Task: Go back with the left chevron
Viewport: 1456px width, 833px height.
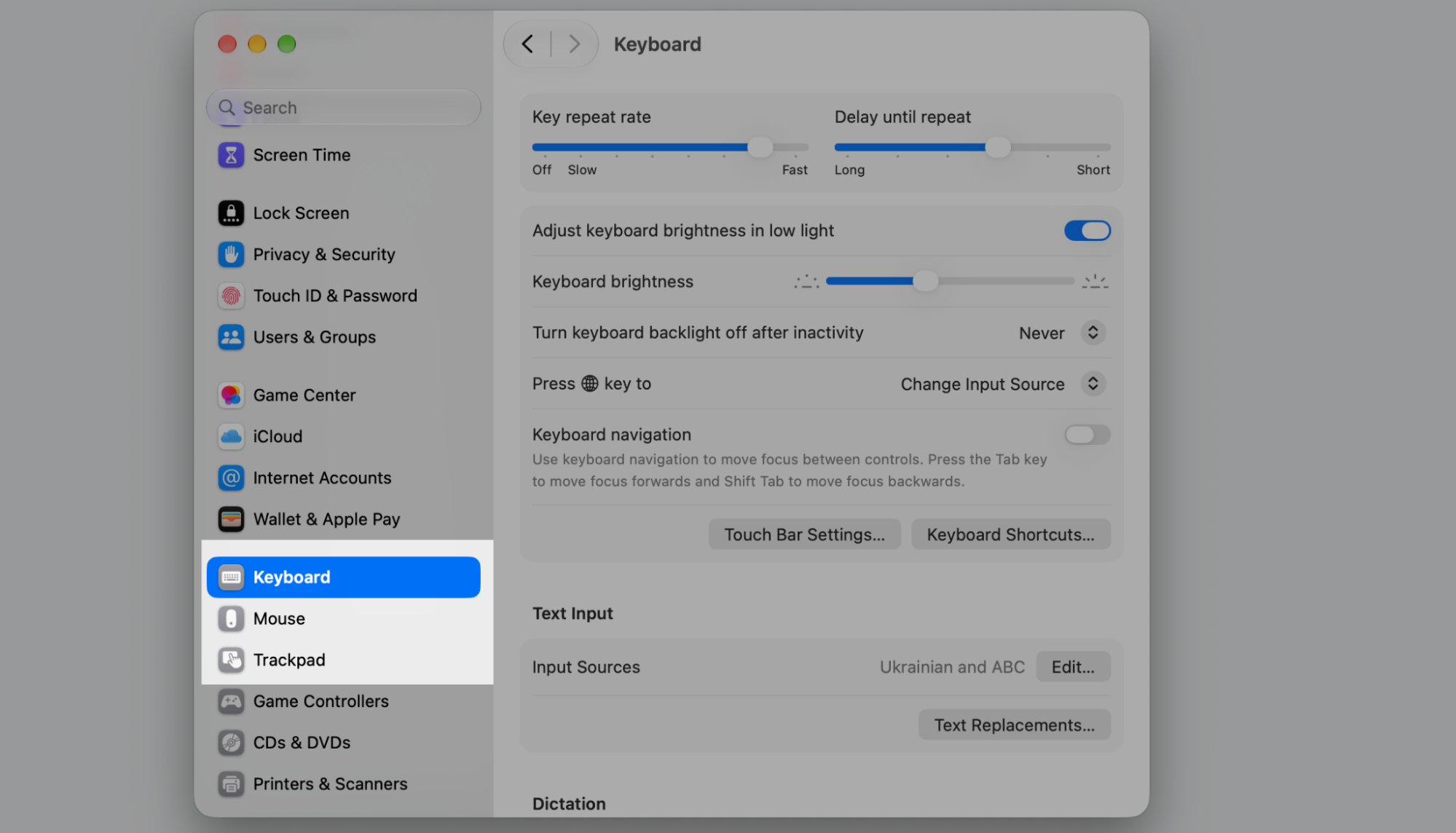Action: coord(527,44)
